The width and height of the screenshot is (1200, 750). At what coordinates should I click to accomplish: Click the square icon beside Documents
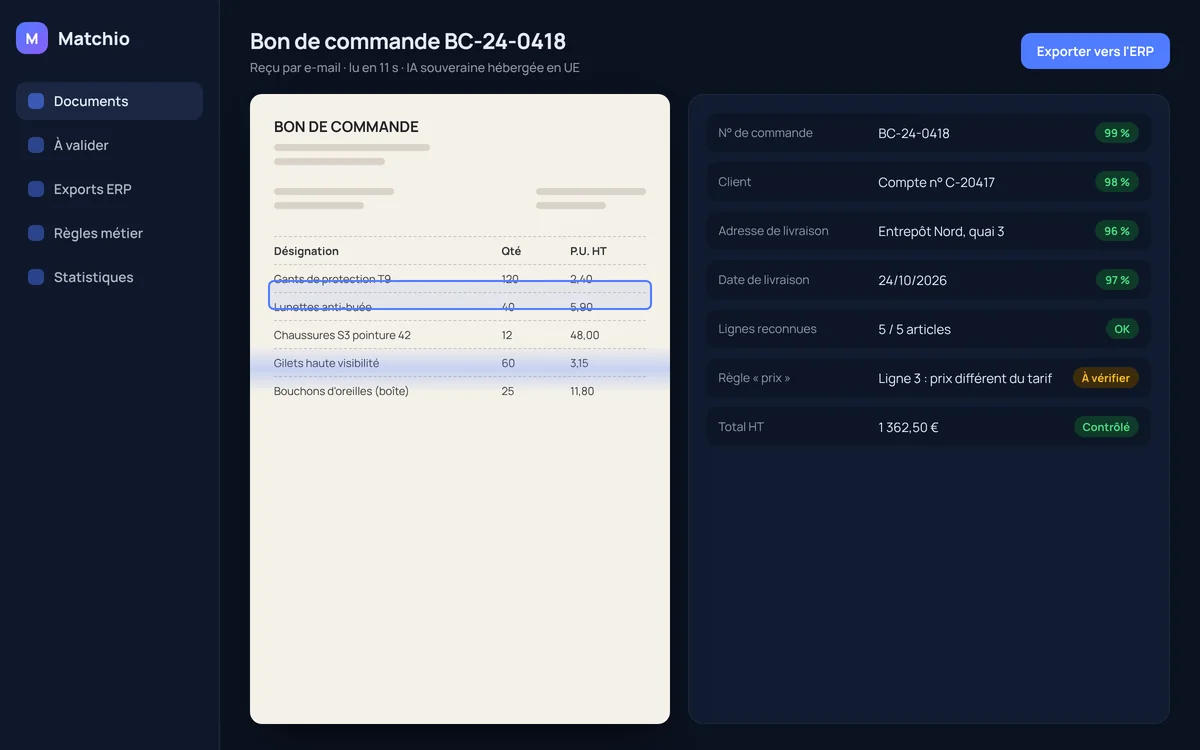pos(36,101)
